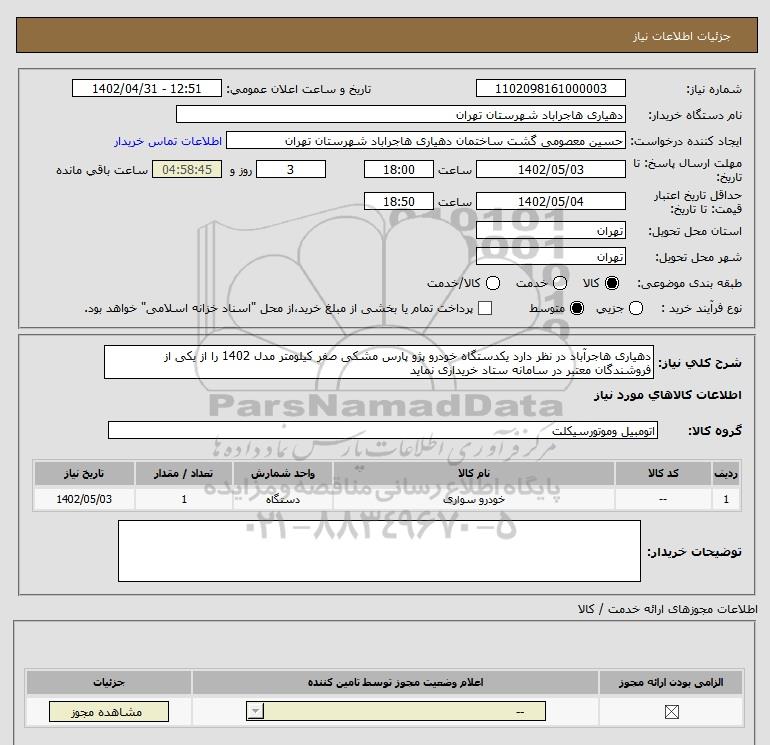The image size is (770, 745).
Task: Choose the متوسط purchase type radio
Action: point(577,308)
